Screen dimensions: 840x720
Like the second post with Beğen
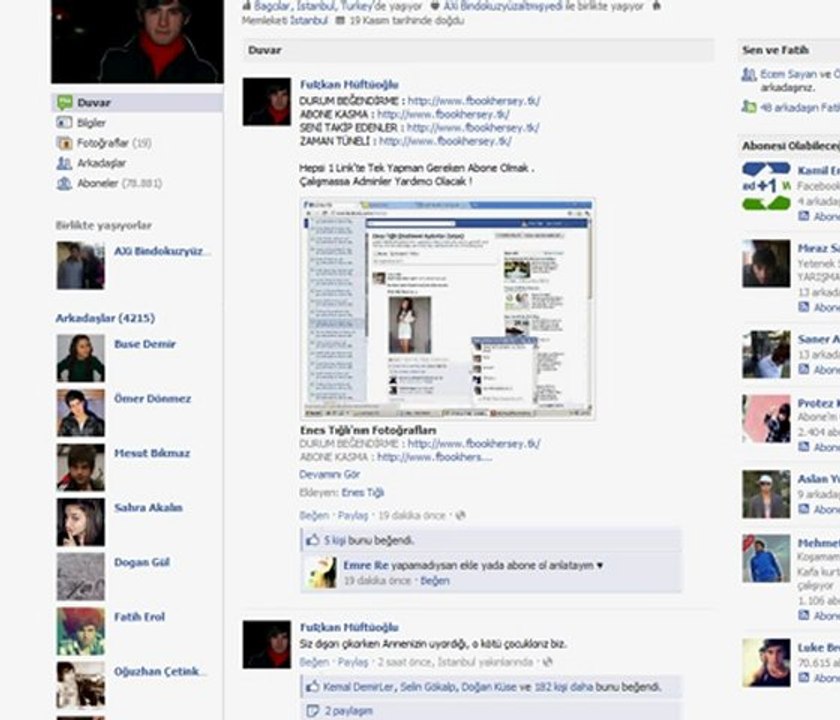point(314,662)
